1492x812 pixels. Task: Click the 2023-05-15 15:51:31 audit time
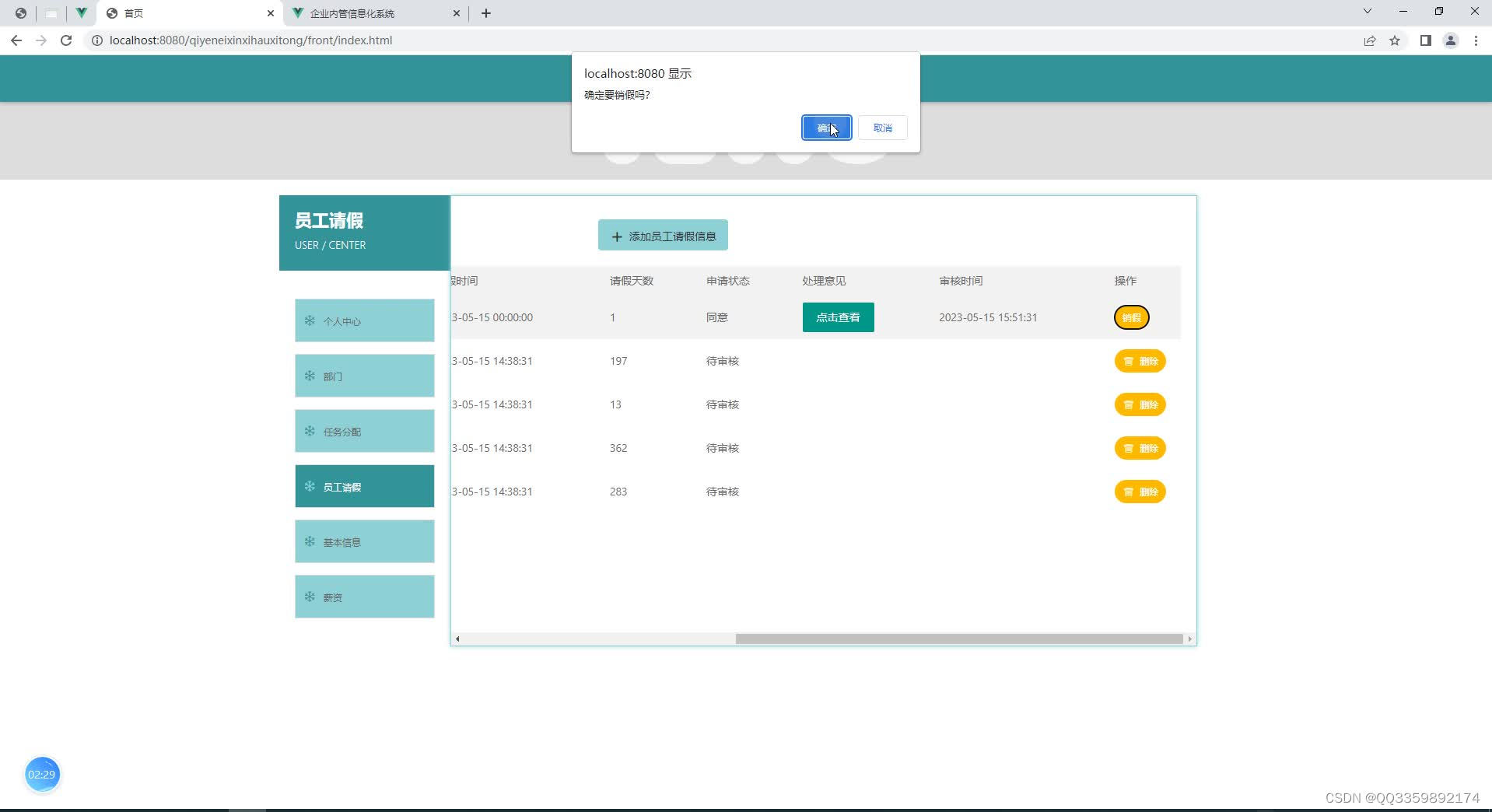[x=988, y=317]
